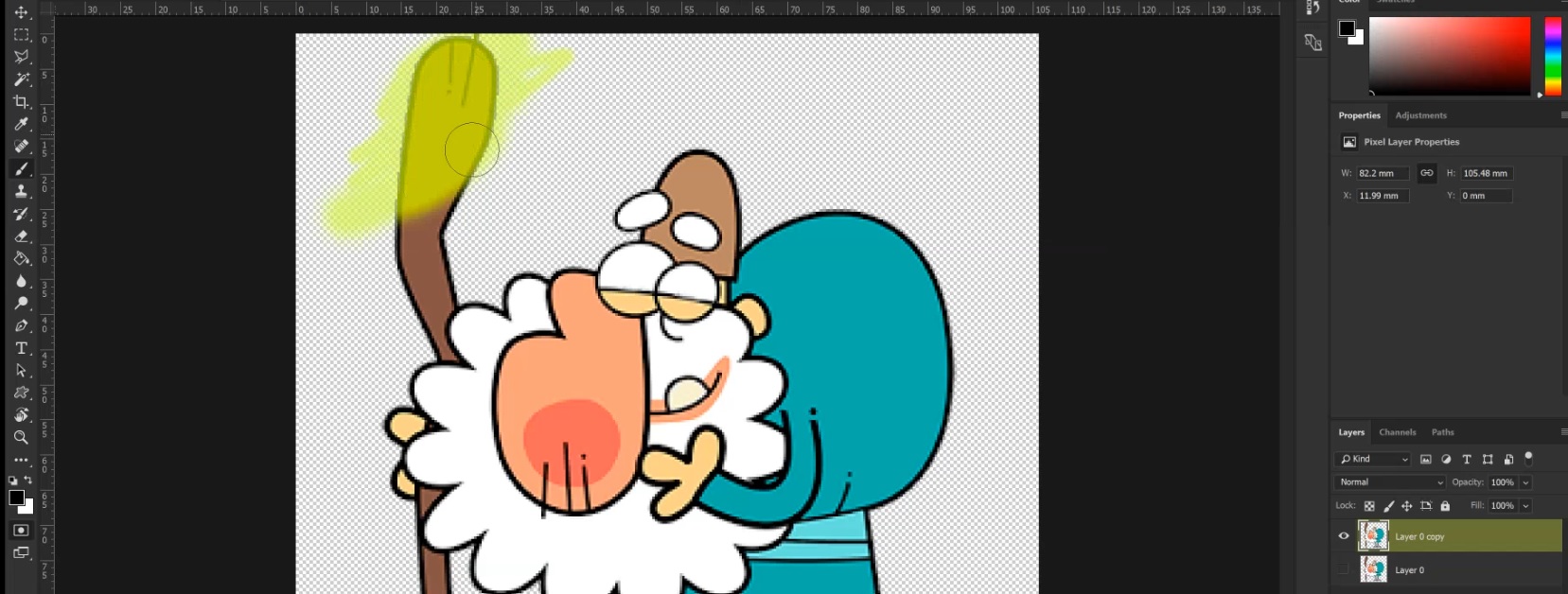Select the Eyedropper tool

pos(21,124)
